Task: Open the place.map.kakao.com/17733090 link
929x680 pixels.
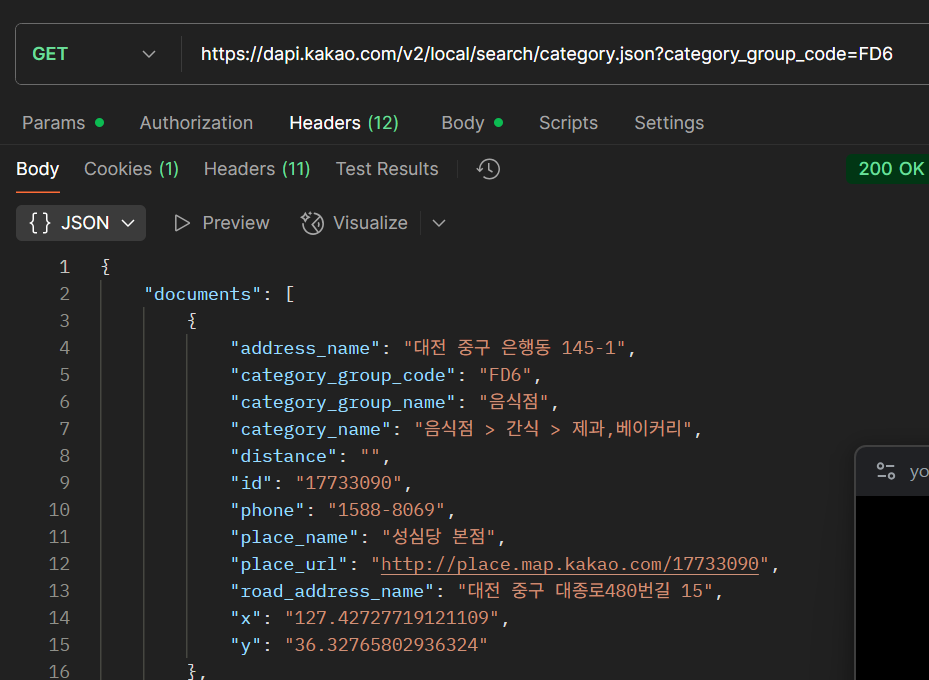Action: click(570, 564)
